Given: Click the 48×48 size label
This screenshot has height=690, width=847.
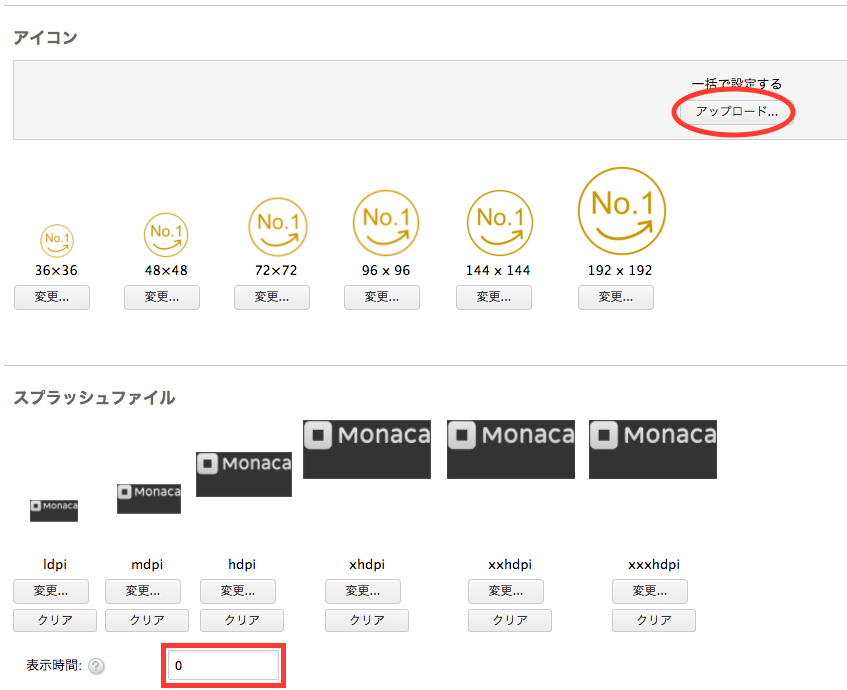Looking at the screenshot, I should tap(166, 270).
